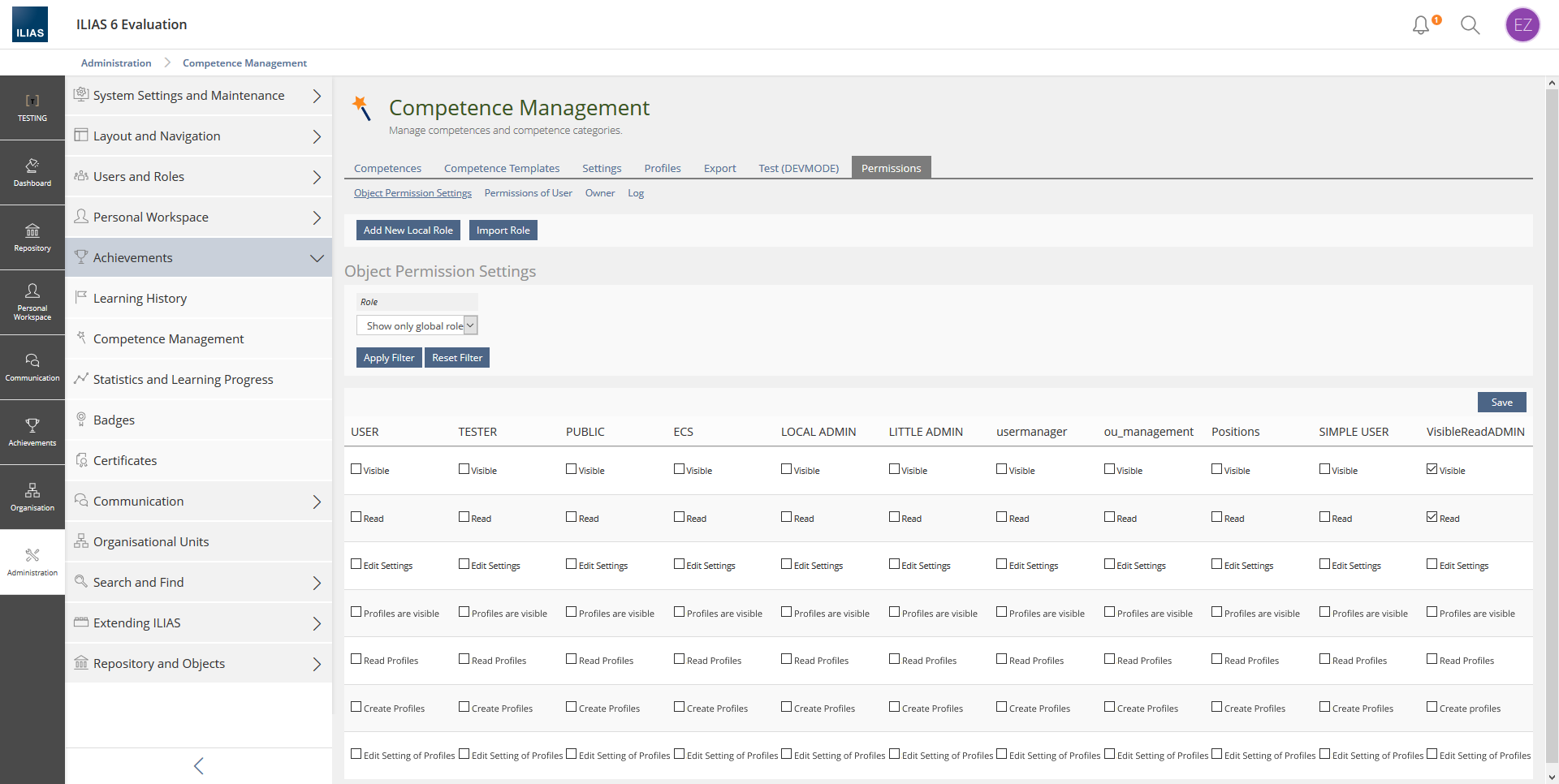Check Edit Settings for LOCAL ADMIN
The height and width of the screenshot is (784, 1559).
coord(787,564)
